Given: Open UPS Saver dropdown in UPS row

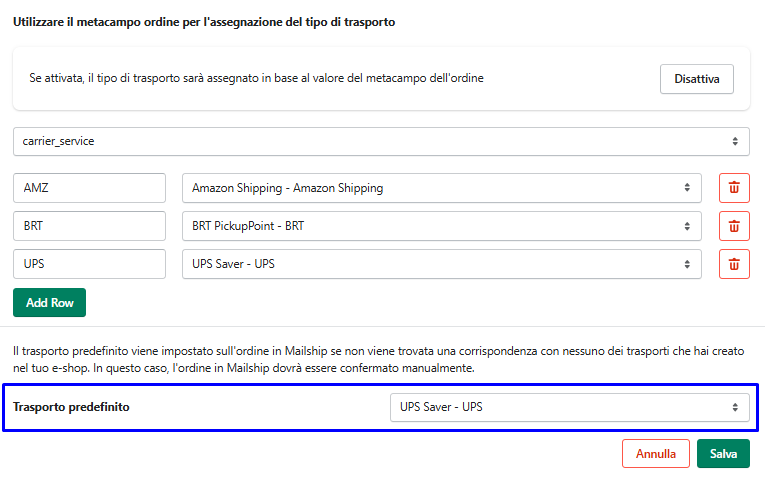Looking at the screenshot, I should click(441, 264).
